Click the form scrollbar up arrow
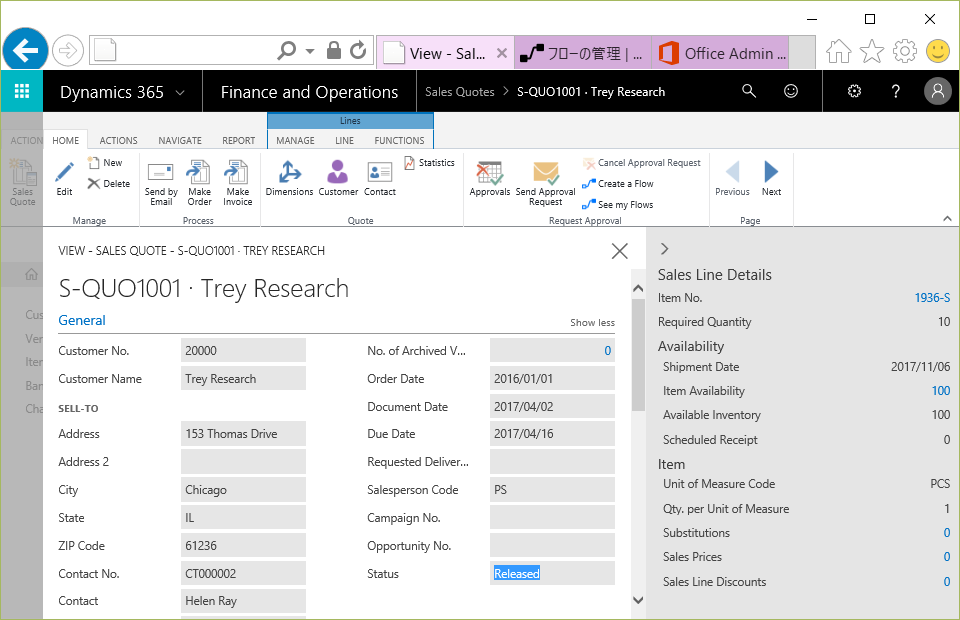Screen dimensions: 960x620 click(638, 288)
